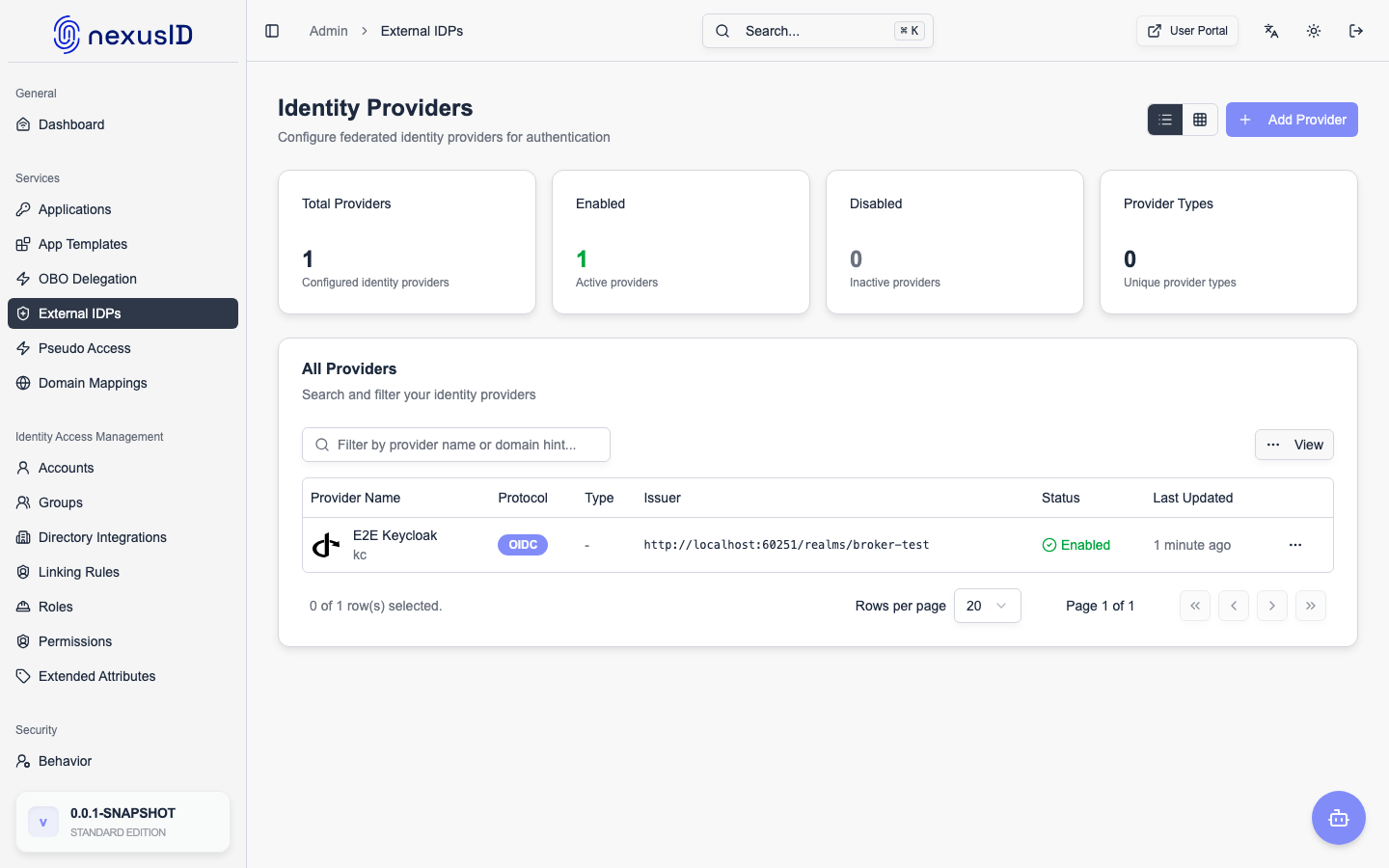
Task: Click the nexusID logo
Action: click(x=123, y=35)
